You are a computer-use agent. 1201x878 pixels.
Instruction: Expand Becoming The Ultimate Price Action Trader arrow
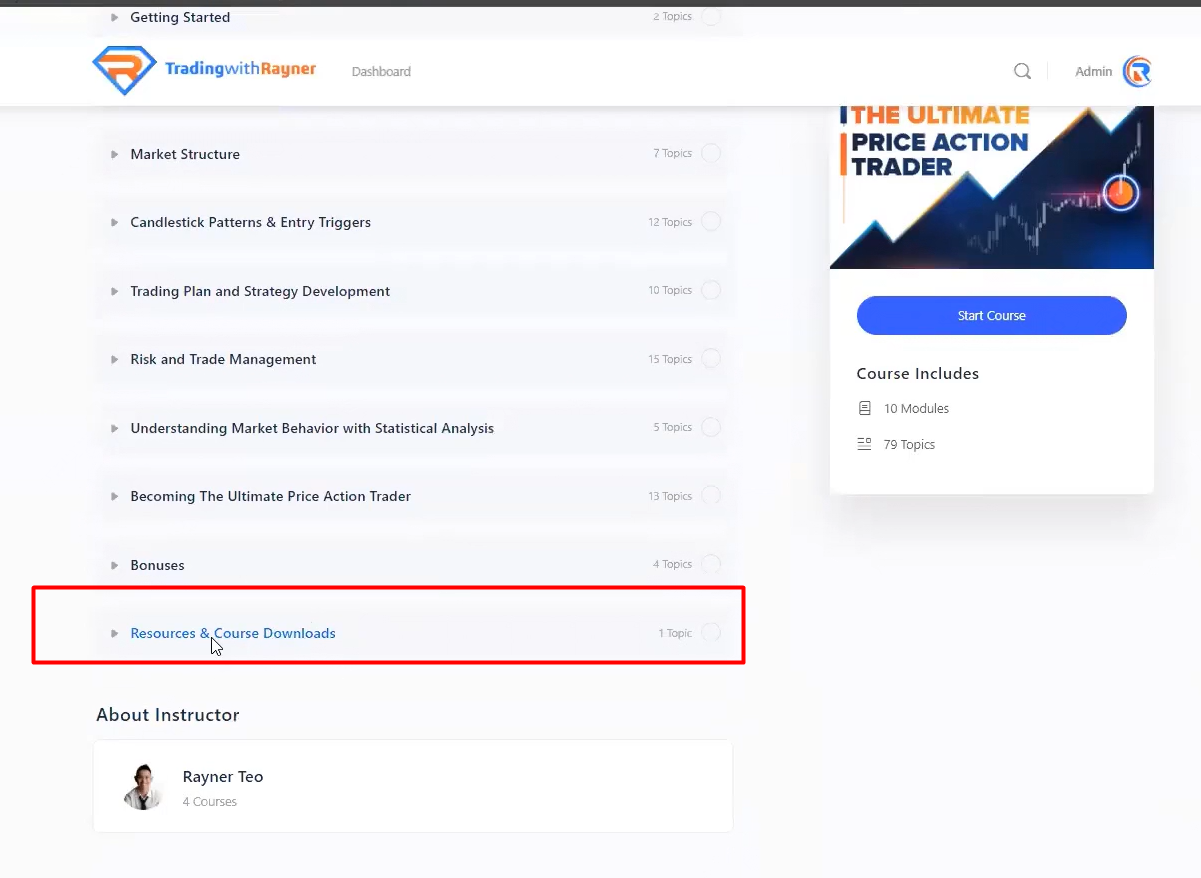point(114,496)
